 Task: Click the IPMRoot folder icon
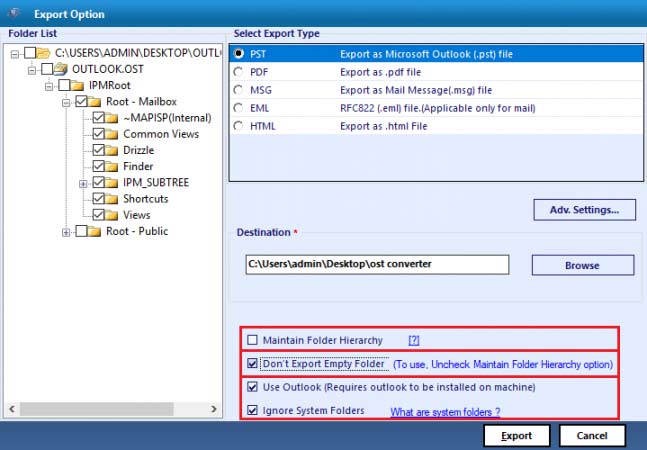(x=77, y=85)
